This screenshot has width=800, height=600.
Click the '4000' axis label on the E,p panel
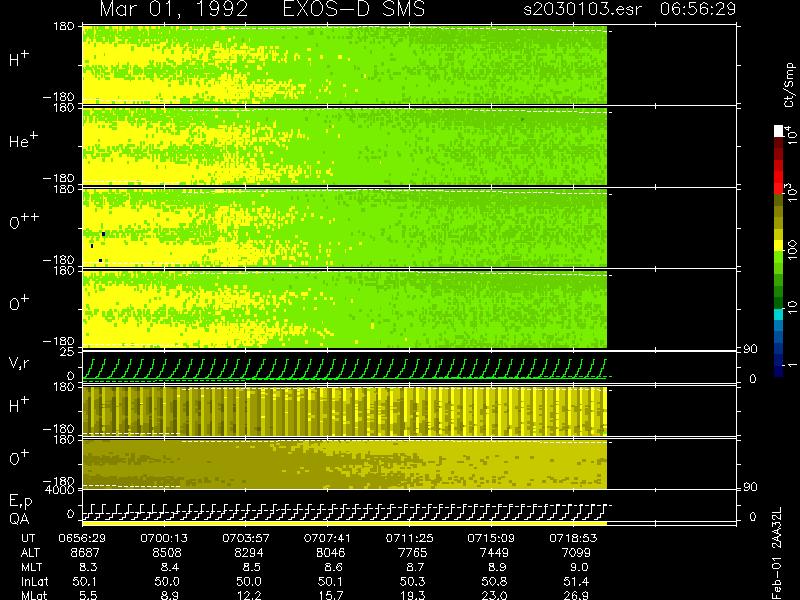point(62,490)
